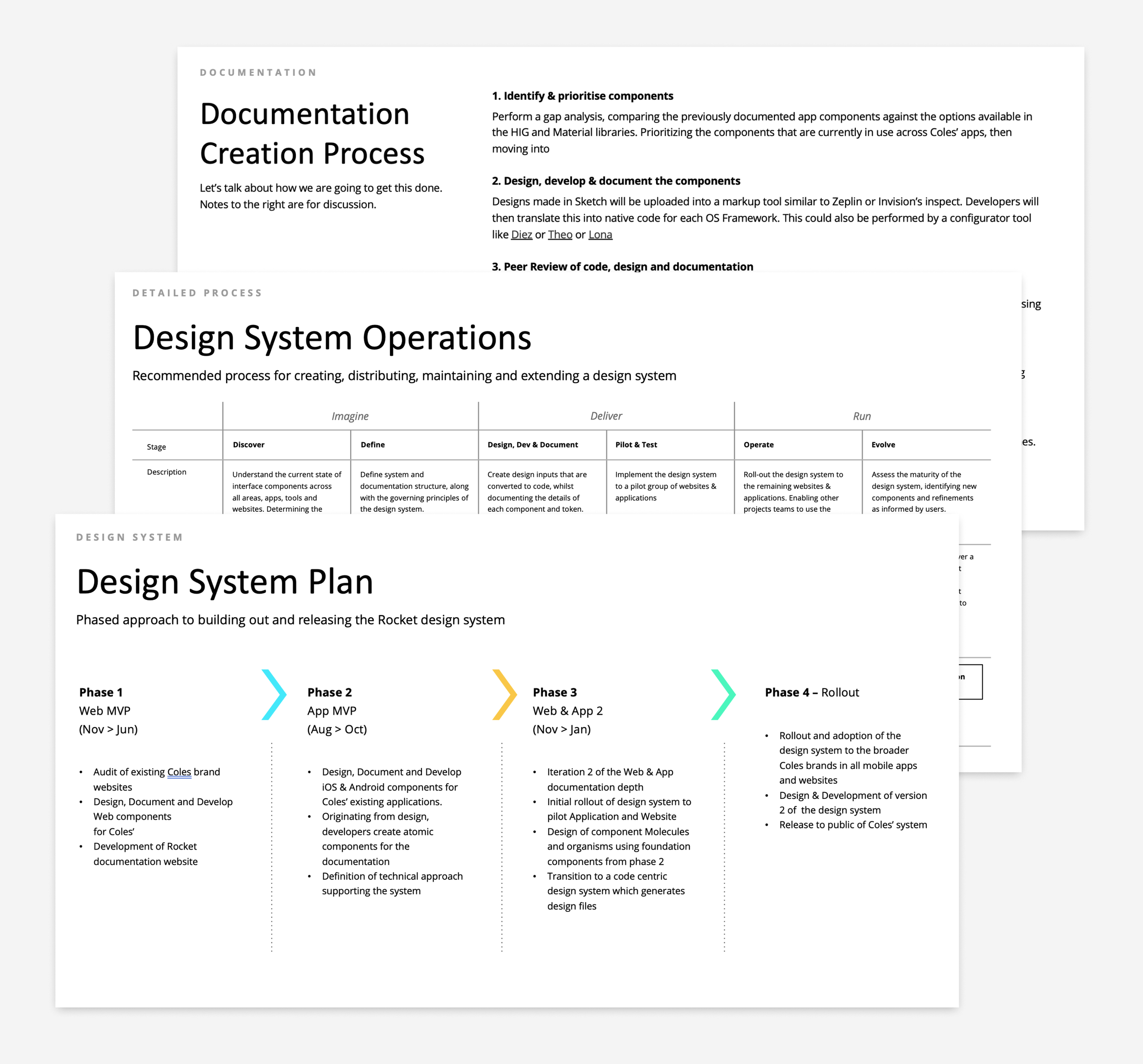Screen dimensions: 1143x1064
Task: Select the Design System Plan title
Action: coord(225,582)
